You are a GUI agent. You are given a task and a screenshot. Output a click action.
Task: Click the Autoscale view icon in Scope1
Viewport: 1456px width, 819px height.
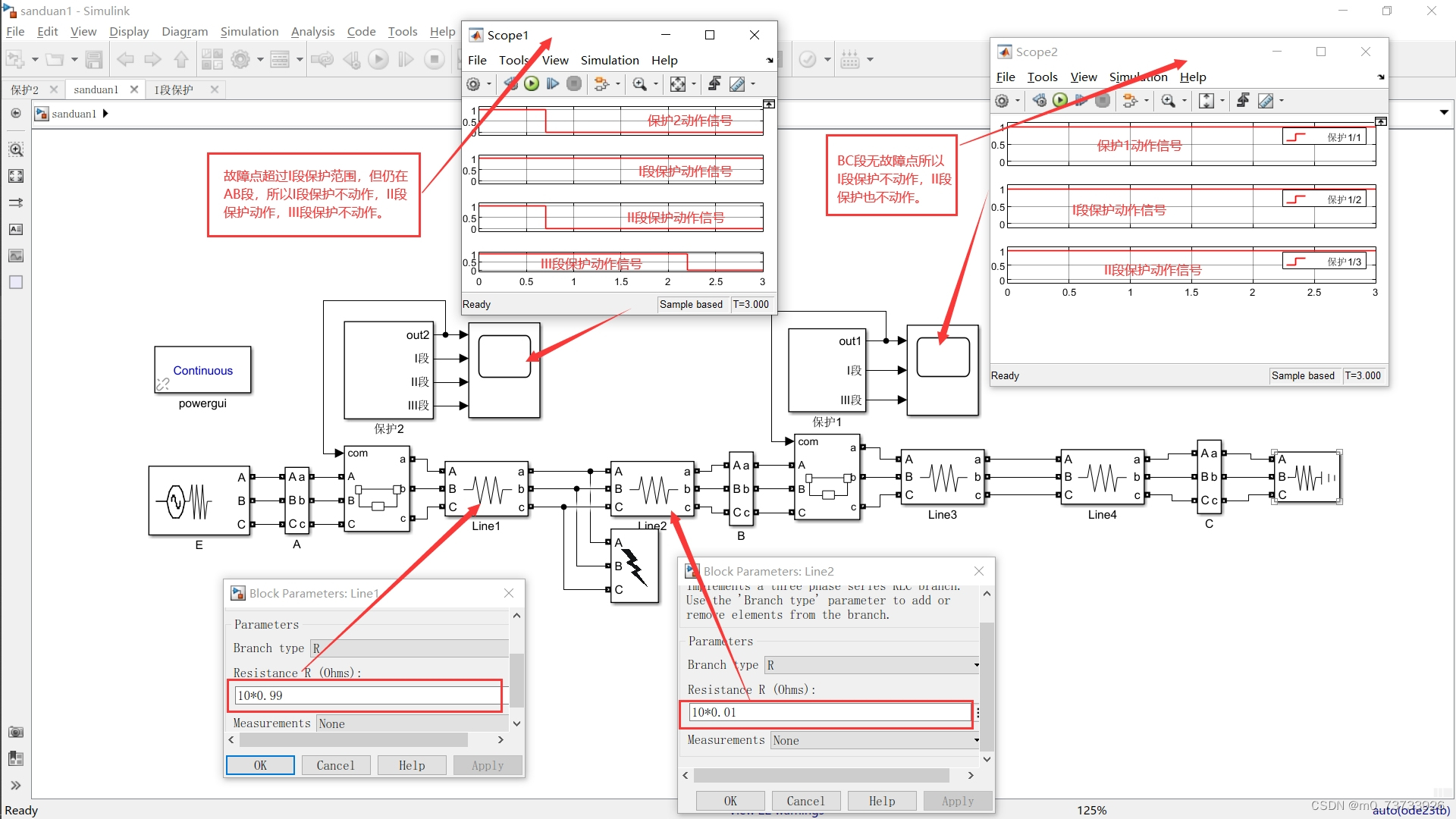[679, 83]
